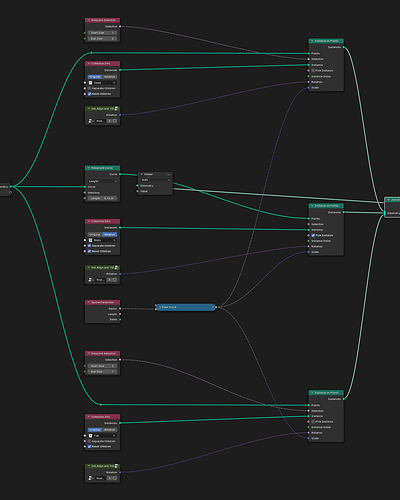Collapse the Spline Parameter node with its arrow
This screenshot has height=500, width=400.
click(89, 302)
